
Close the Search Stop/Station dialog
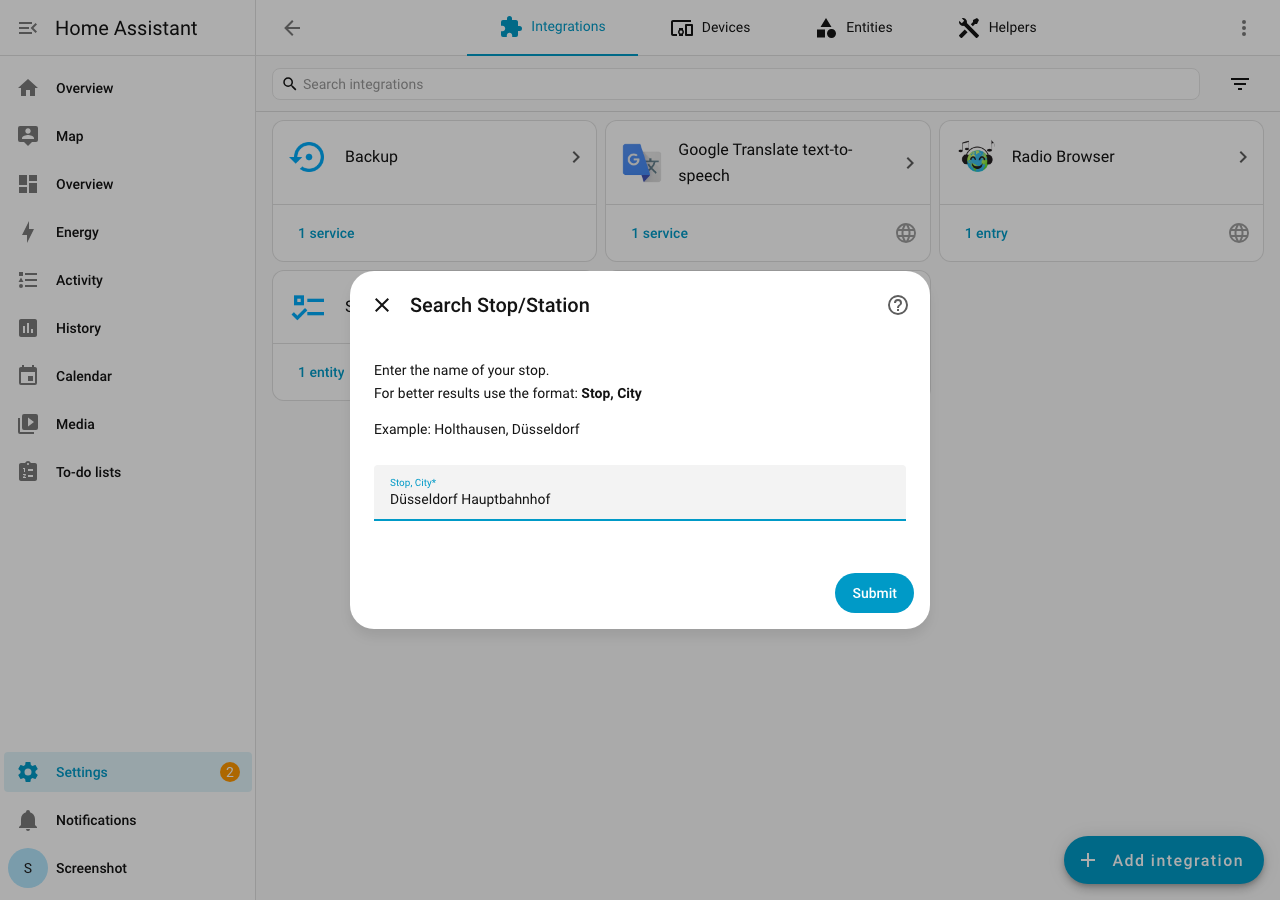click(x=382, y=305)
